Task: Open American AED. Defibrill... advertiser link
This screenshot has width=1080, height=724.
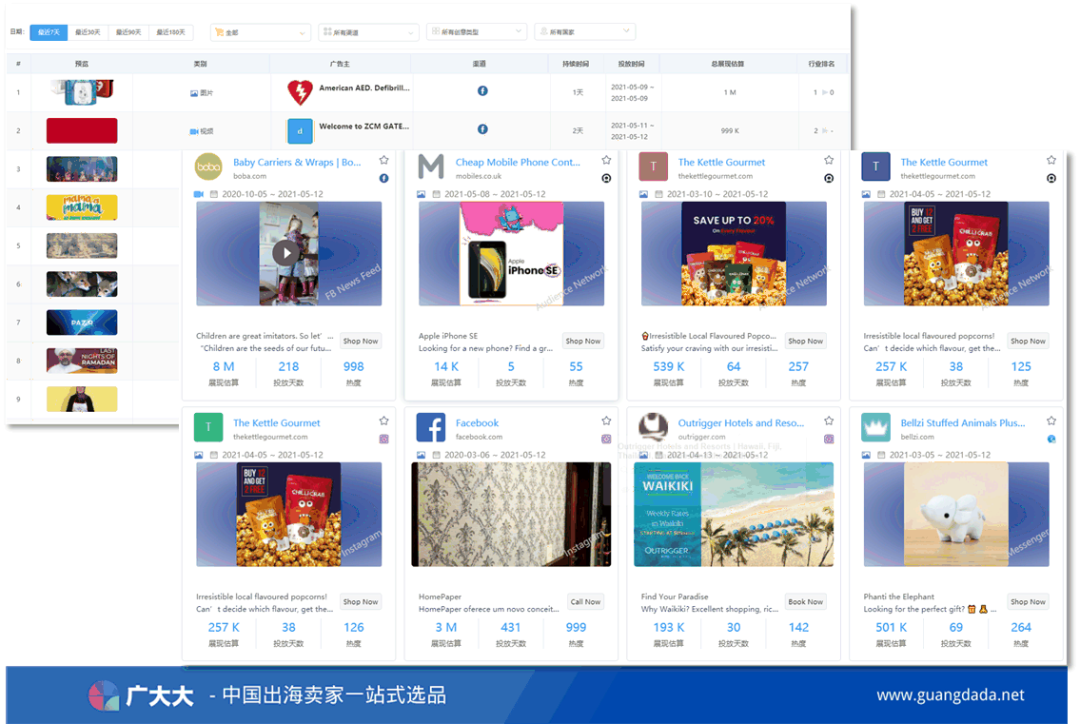Action: [364, 87]
